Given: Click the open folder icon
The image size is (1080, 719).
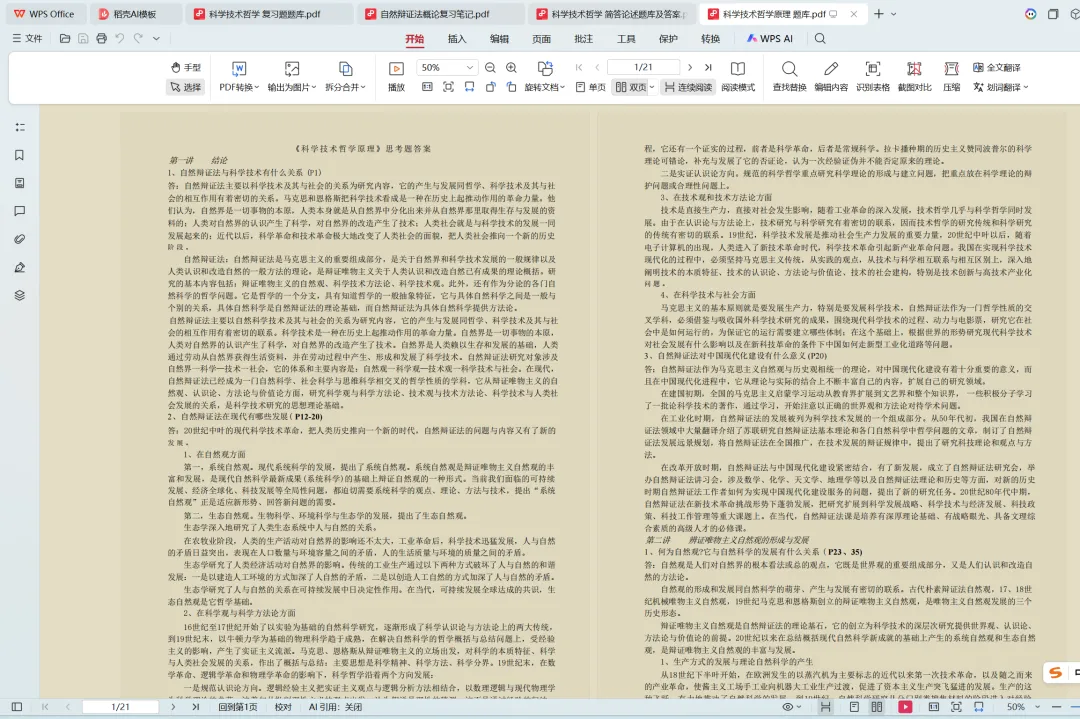Looking at the screenshot, I should coord(65,39).
